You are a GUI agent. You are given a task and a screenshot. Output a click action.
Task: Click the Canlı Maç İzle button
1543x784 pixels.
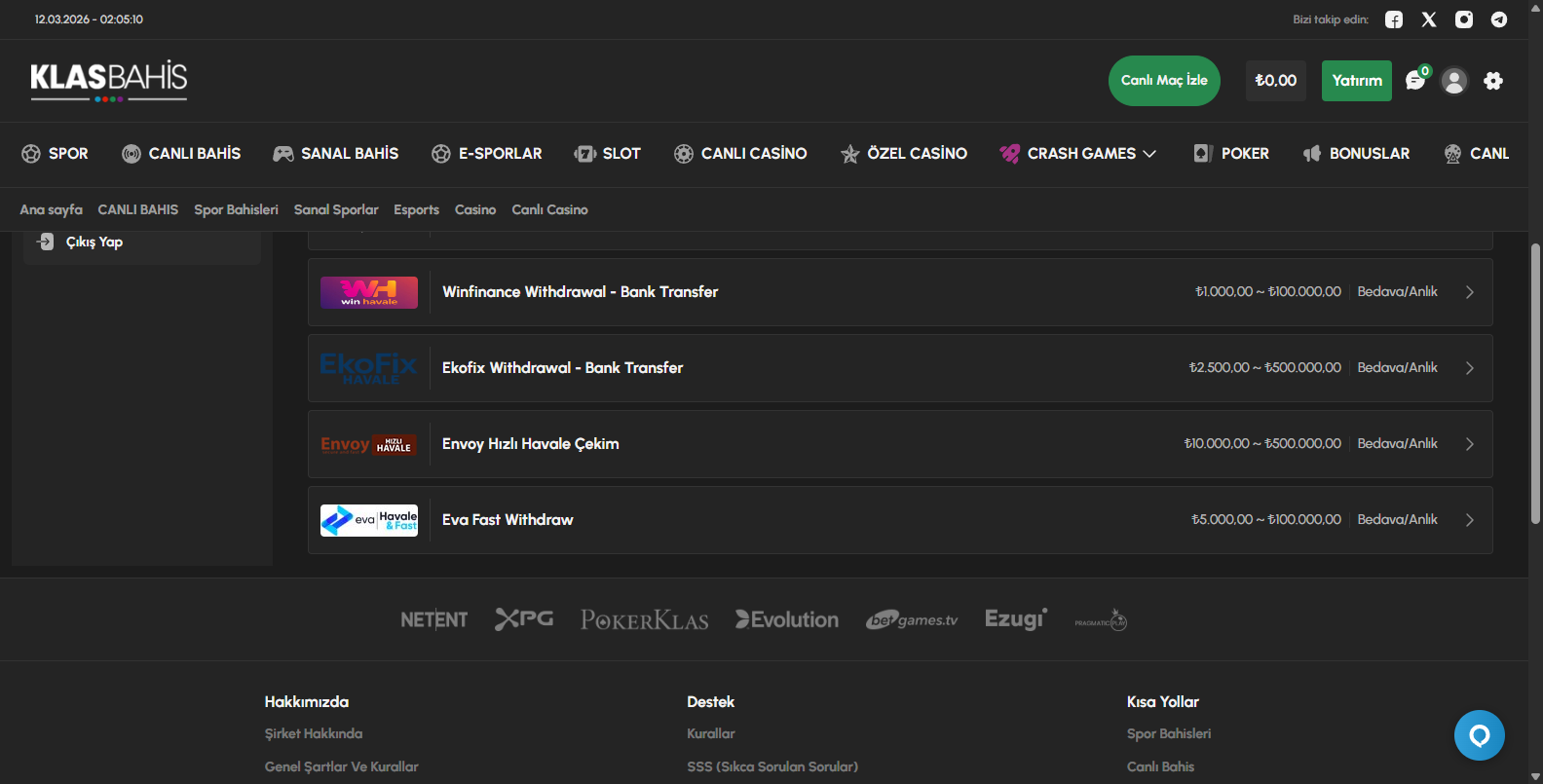tap(1164, 81)
